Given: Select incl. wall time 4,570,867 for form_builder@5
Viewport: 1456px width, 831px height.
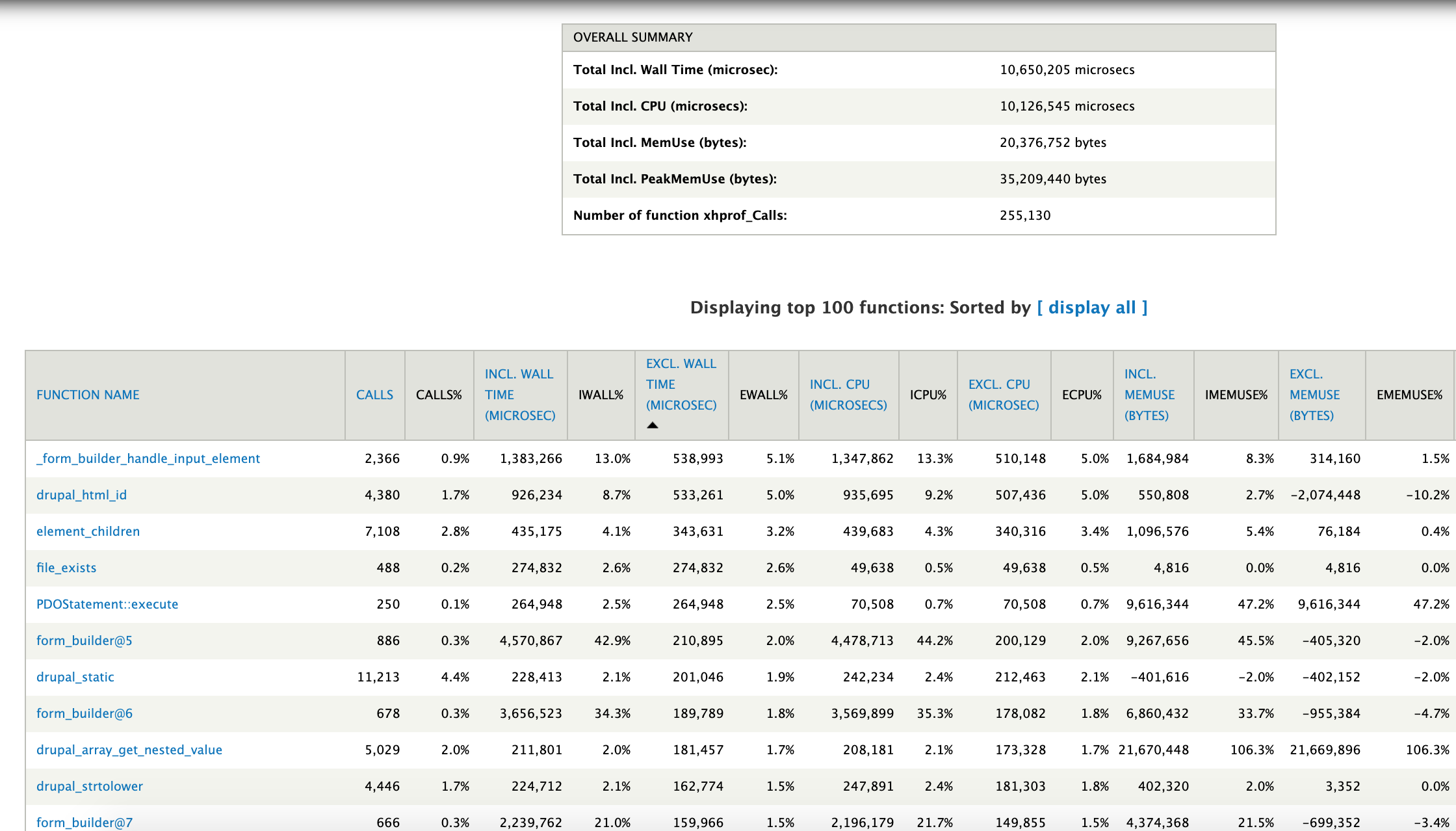Looking at the screenshot, I should tap(530, 640).
